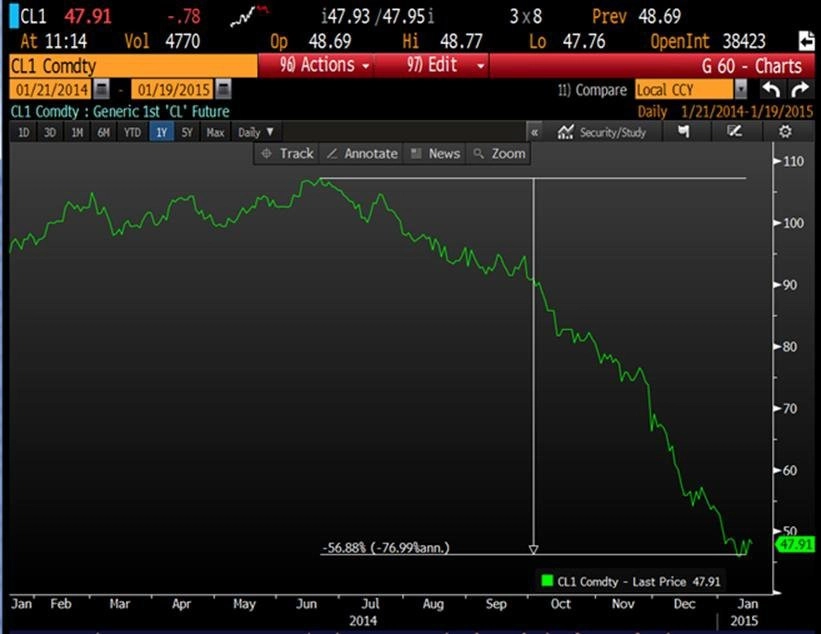Click the undo arrow icon
The image size is (821, 634).
[771, 90]
